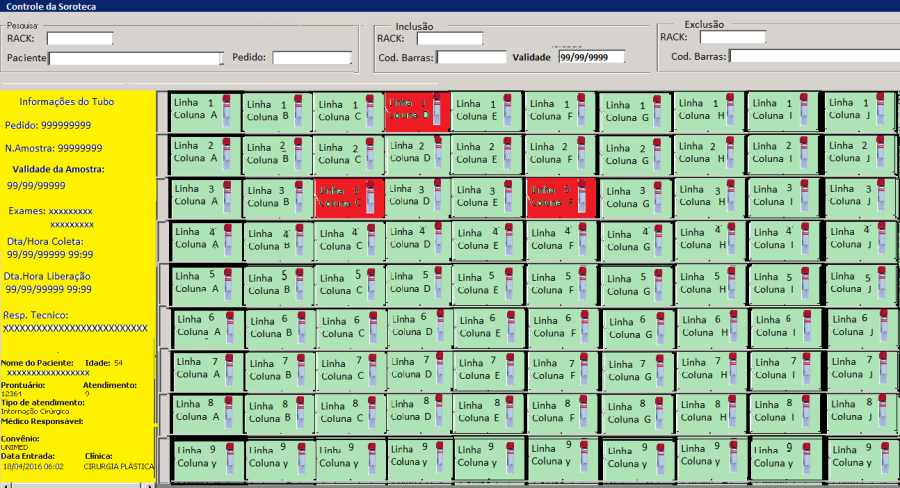Click the tube icon in Linha 7 Coluna D
This screenshot has height=488, width=900.
tap(440, 369)
